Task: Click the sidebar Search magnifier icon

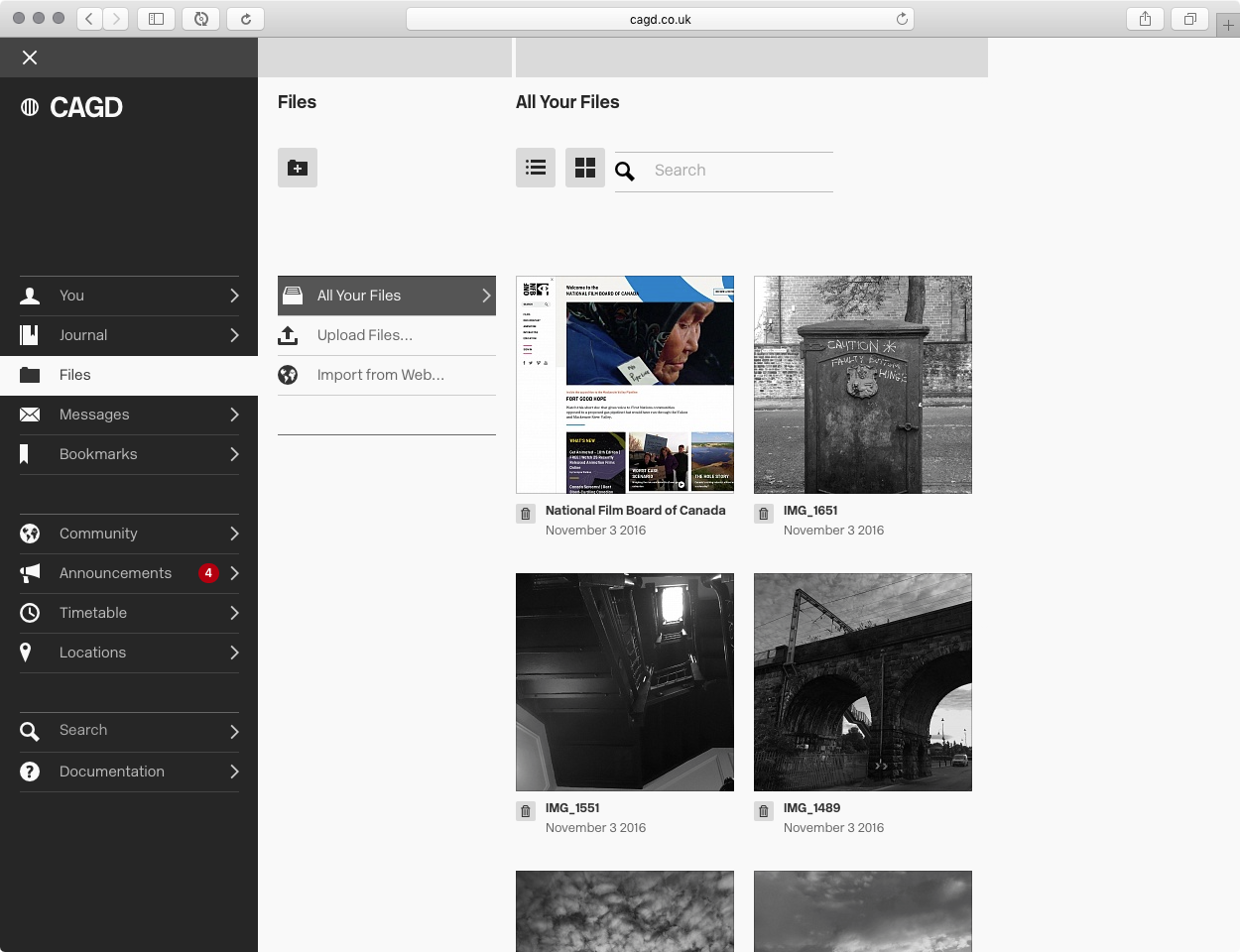Action: point(30,732)
